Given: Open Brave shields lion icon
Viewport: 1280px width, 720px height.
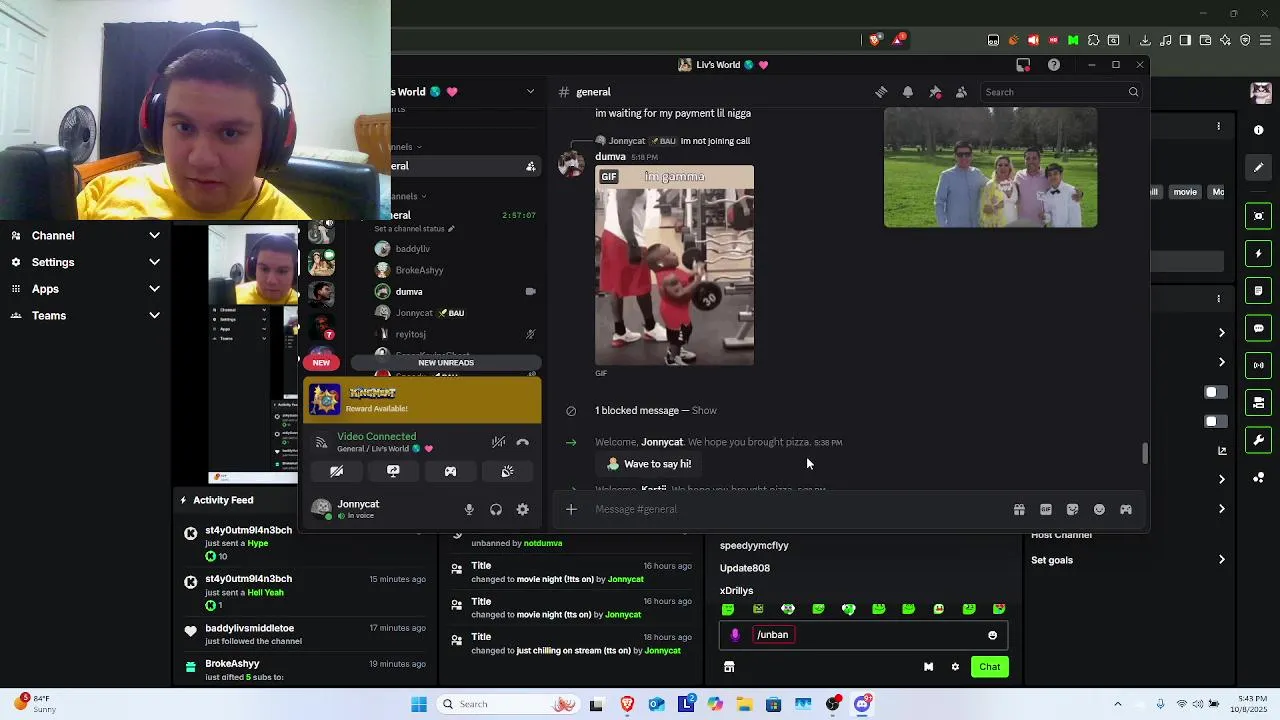Looking at the screenshot, I should (875, 40).
